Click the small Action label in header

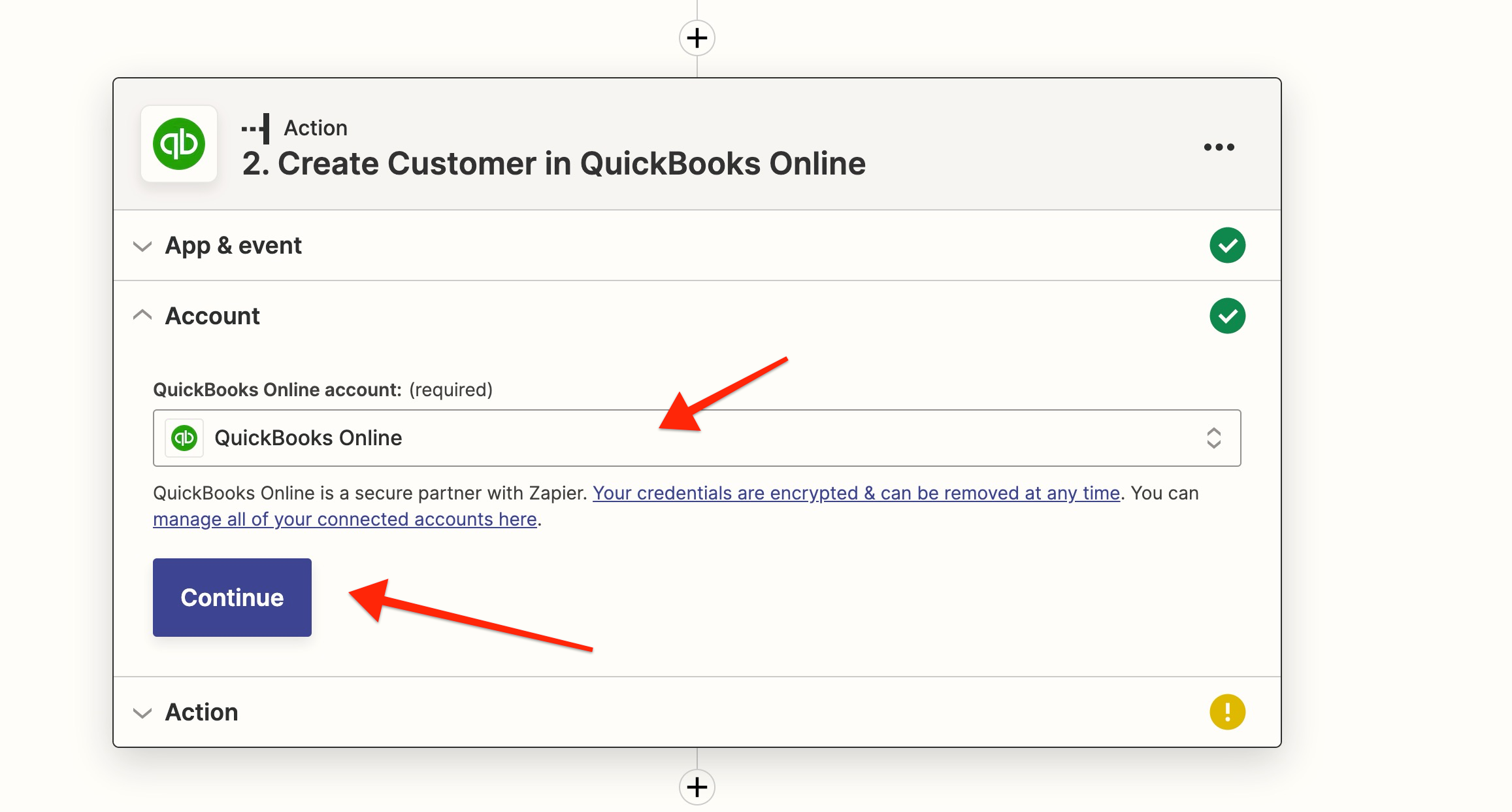[316, 128]
